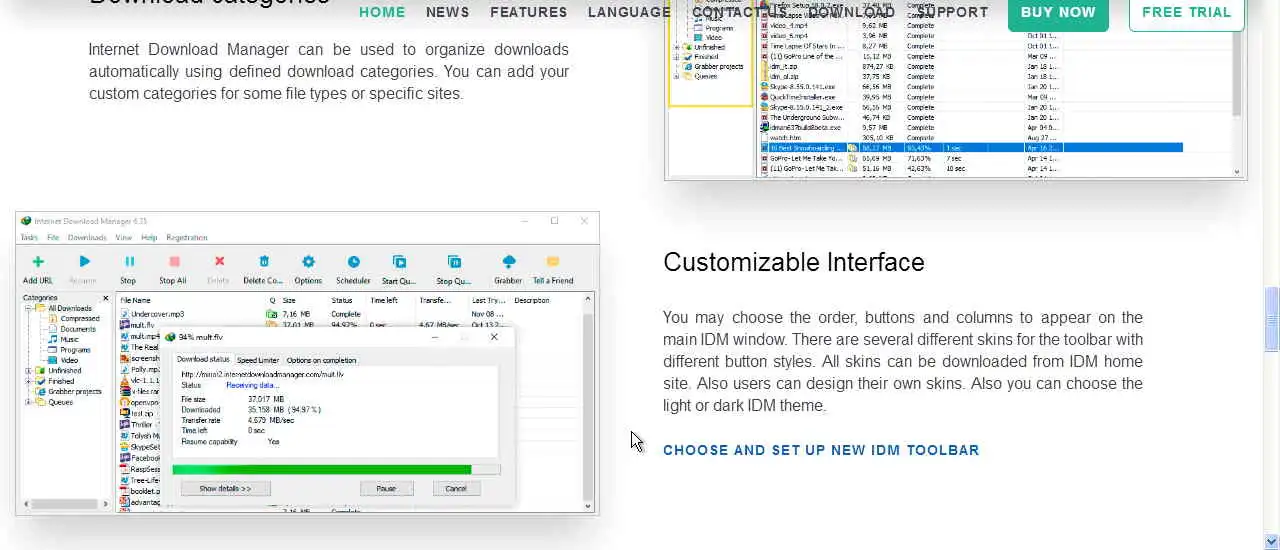Click the Start Qu... toolbar icon

[399, 262]
